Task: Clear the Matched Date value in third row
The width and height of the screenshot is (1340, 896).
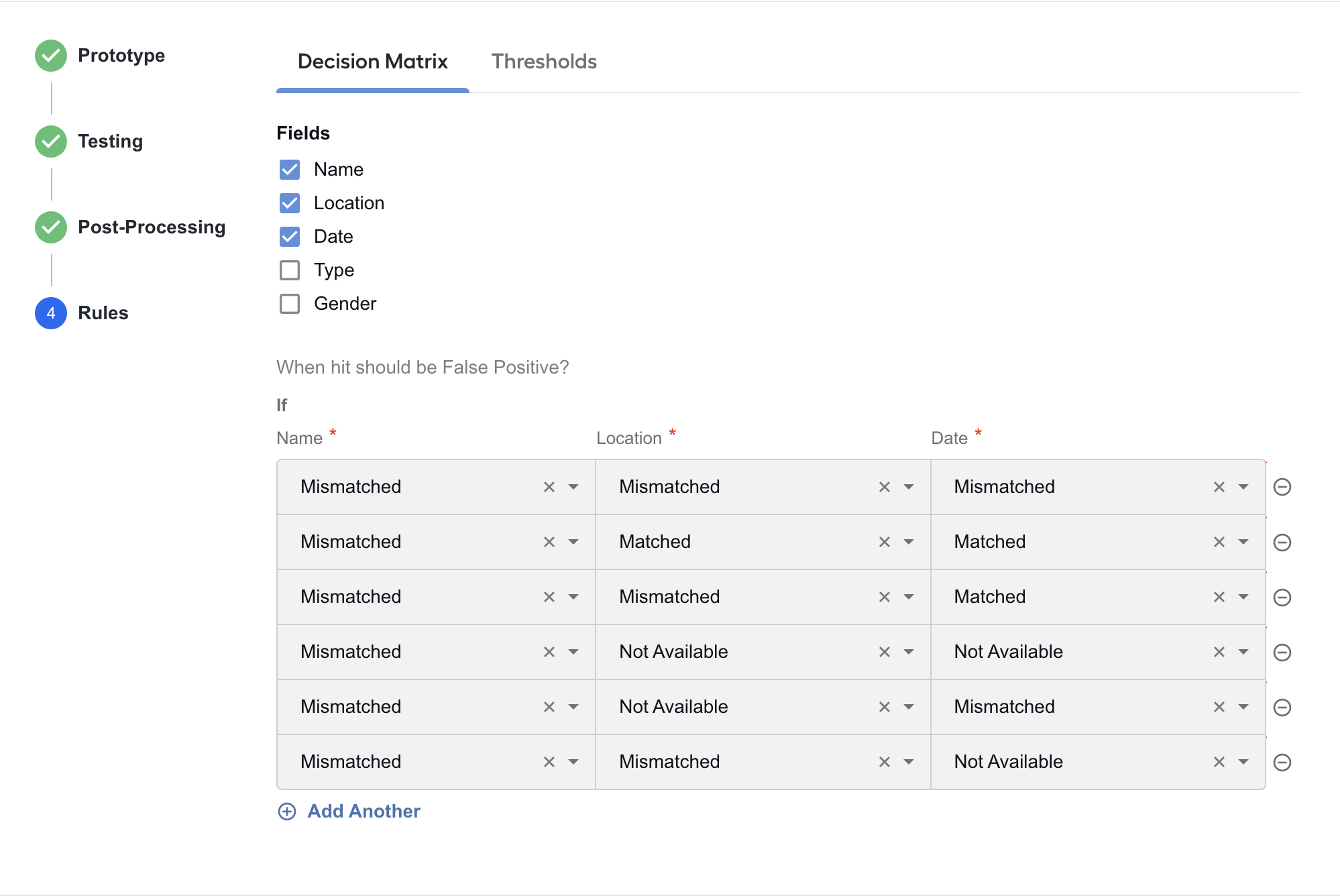Action: (x=1219, y=597)
